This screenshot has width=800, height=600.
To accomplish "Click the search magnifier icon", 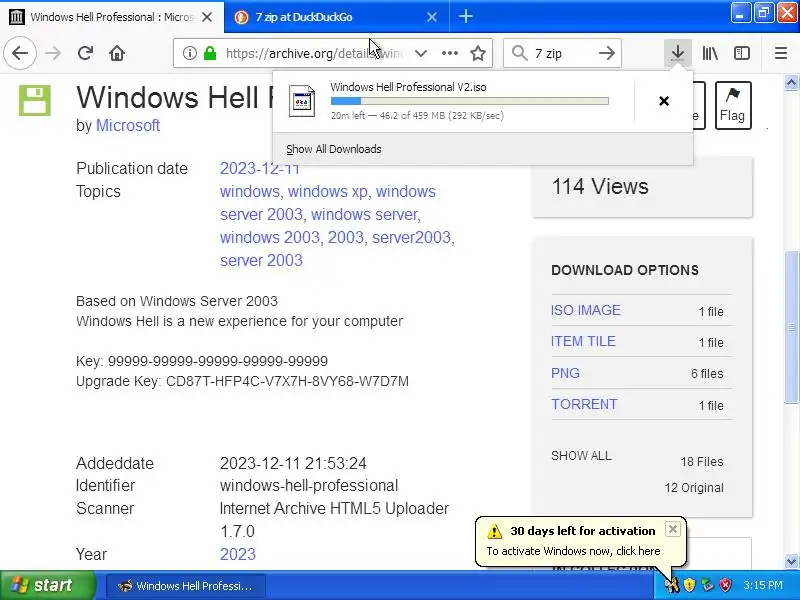I will point(519,53).
